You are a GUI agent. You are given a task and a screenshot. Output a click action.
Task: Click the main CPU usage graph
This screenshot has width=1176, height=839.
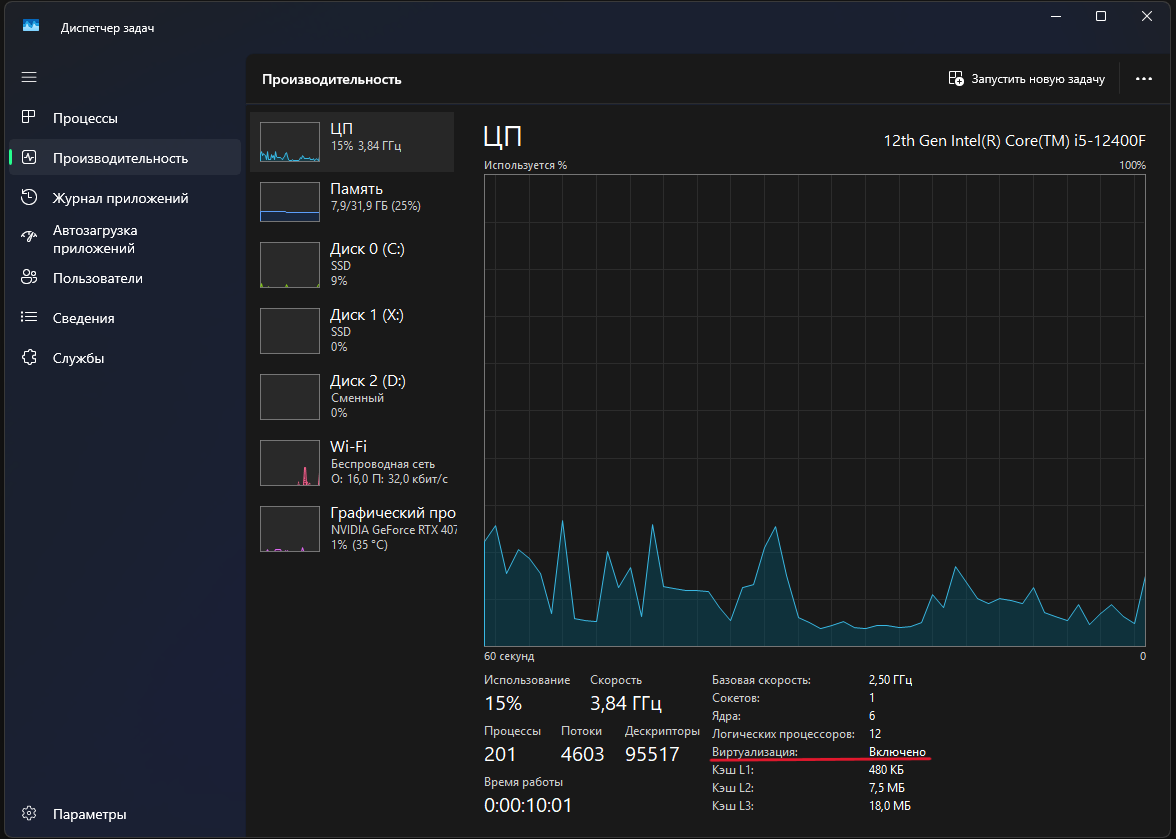814,410
